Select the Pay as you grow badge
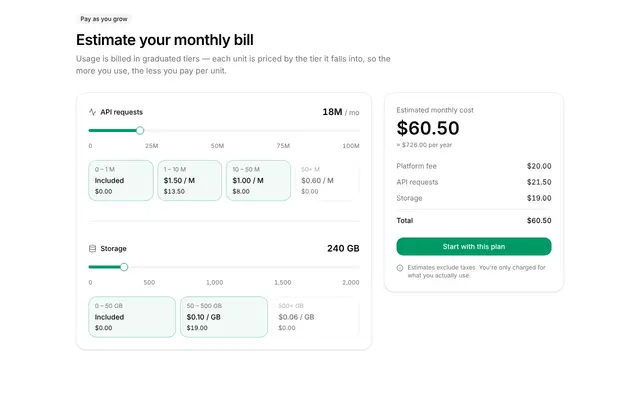 104,19
